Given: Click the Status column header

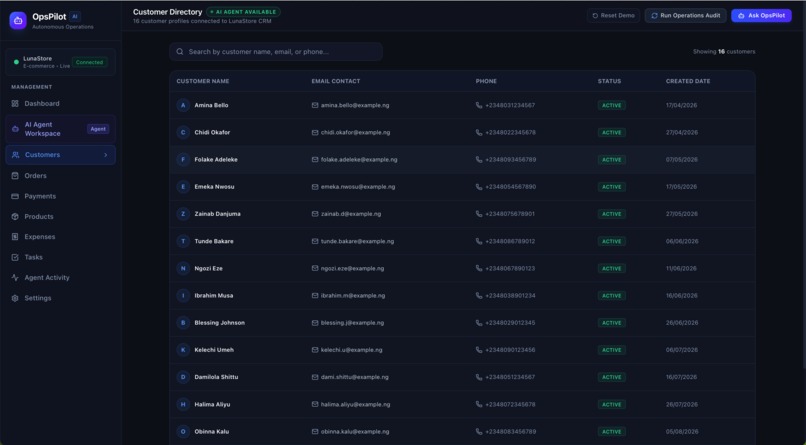Looking at the screenshot, I should click(609, 81).
